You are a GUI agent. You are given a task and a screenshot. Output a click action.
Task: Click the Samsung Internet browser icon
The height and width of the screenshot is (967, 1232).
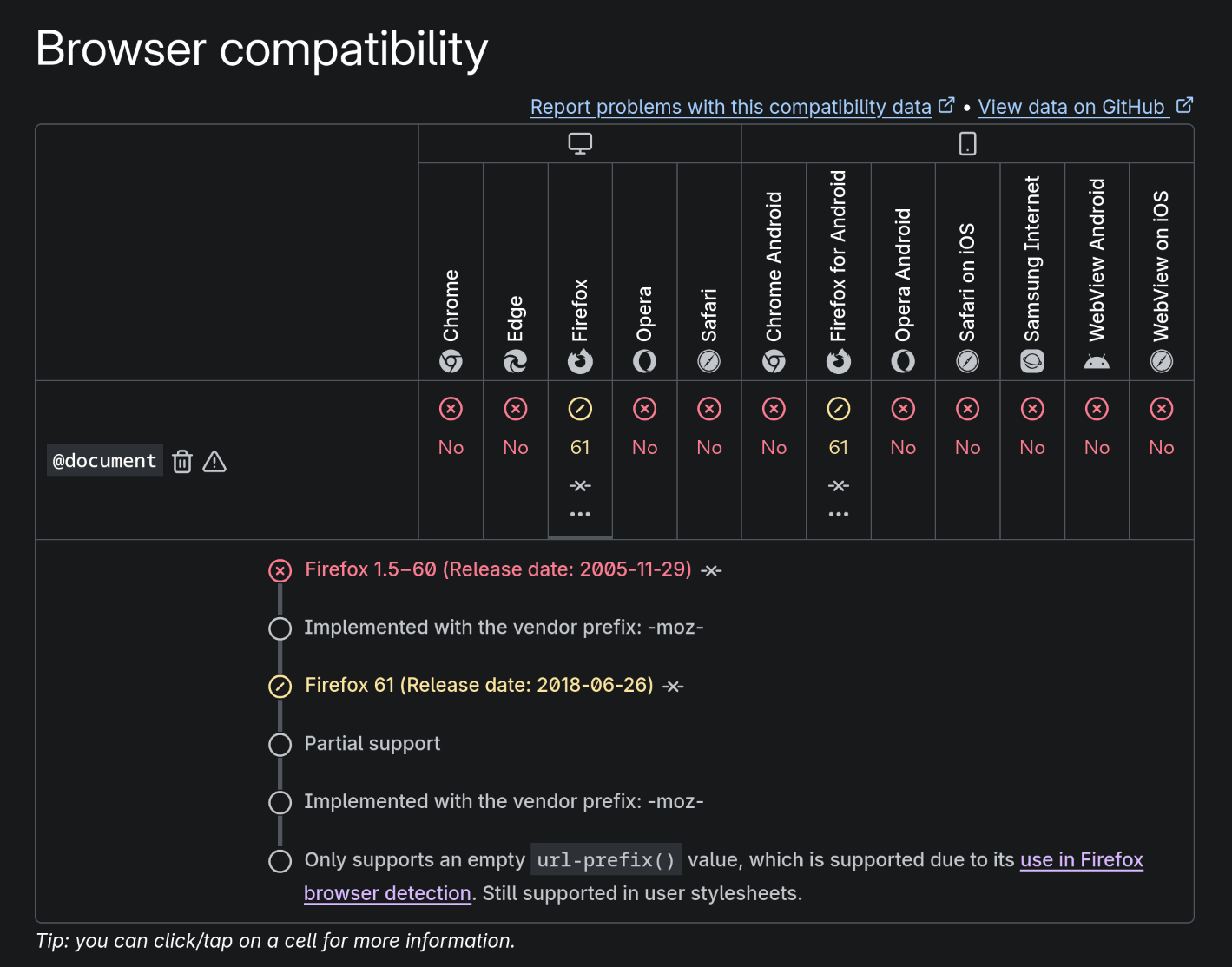(1032, 361)
